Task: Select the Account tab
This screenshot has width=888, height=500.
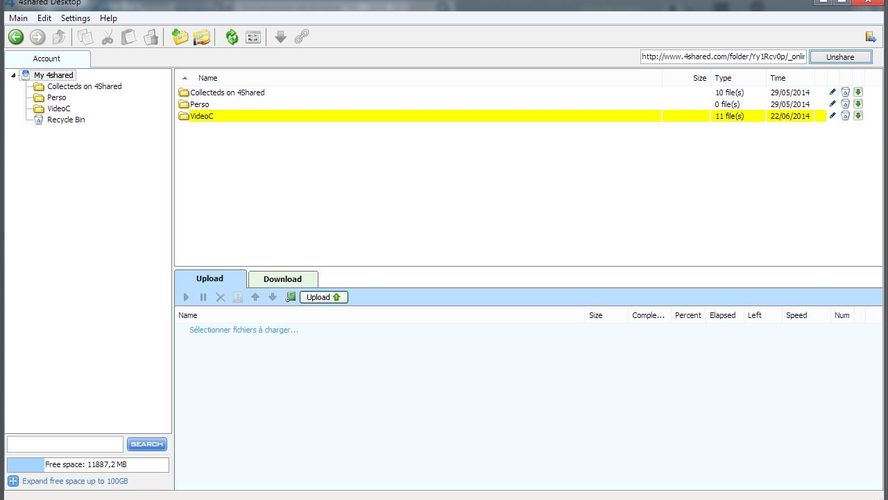Action: (47, 59)
